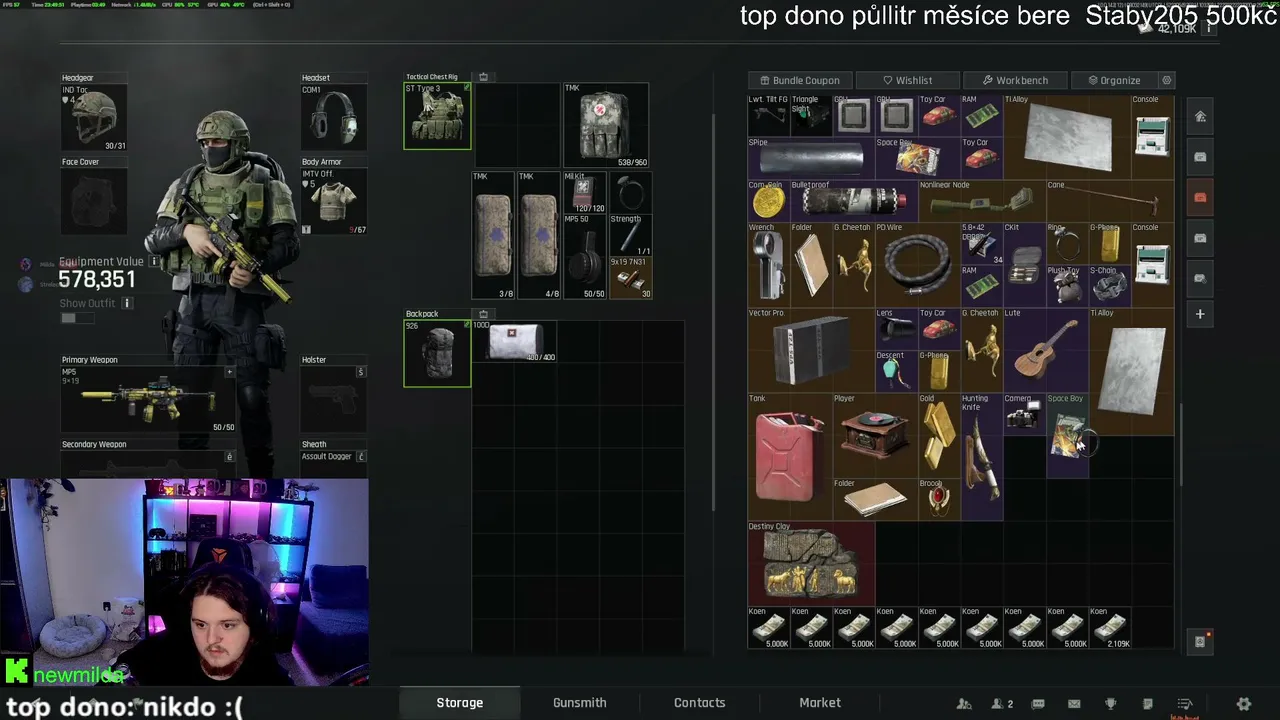Select the 9x19 7N31 ammo stack
Image resolution: width=1280 pixels, height=720 pixels.
(630, 278)
